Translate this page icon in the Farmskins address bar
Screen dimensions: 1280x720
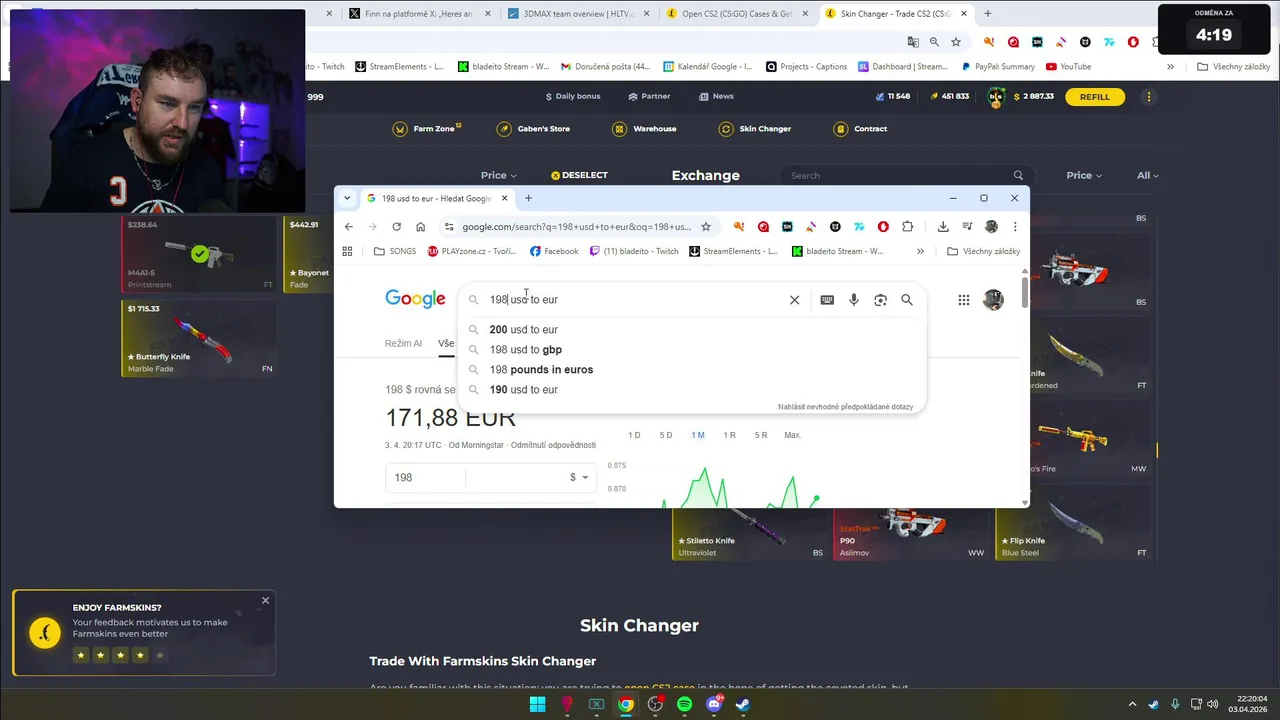913,42
